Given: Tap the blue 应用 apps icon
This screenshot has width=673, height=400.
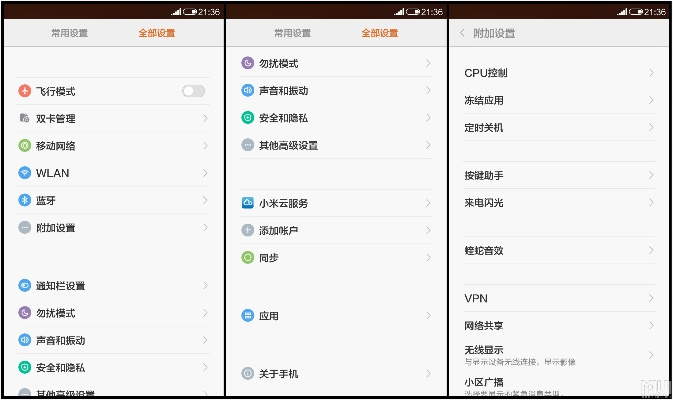Looking at the screenshot, I should (x=248, y=316).
